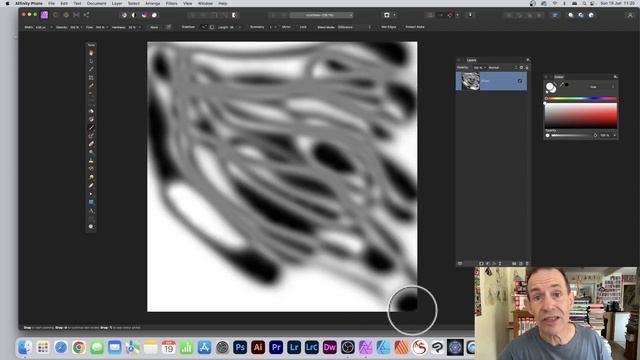Select the layer thumbnail in Layers panel
640x360 pixels.
[471, 81]
